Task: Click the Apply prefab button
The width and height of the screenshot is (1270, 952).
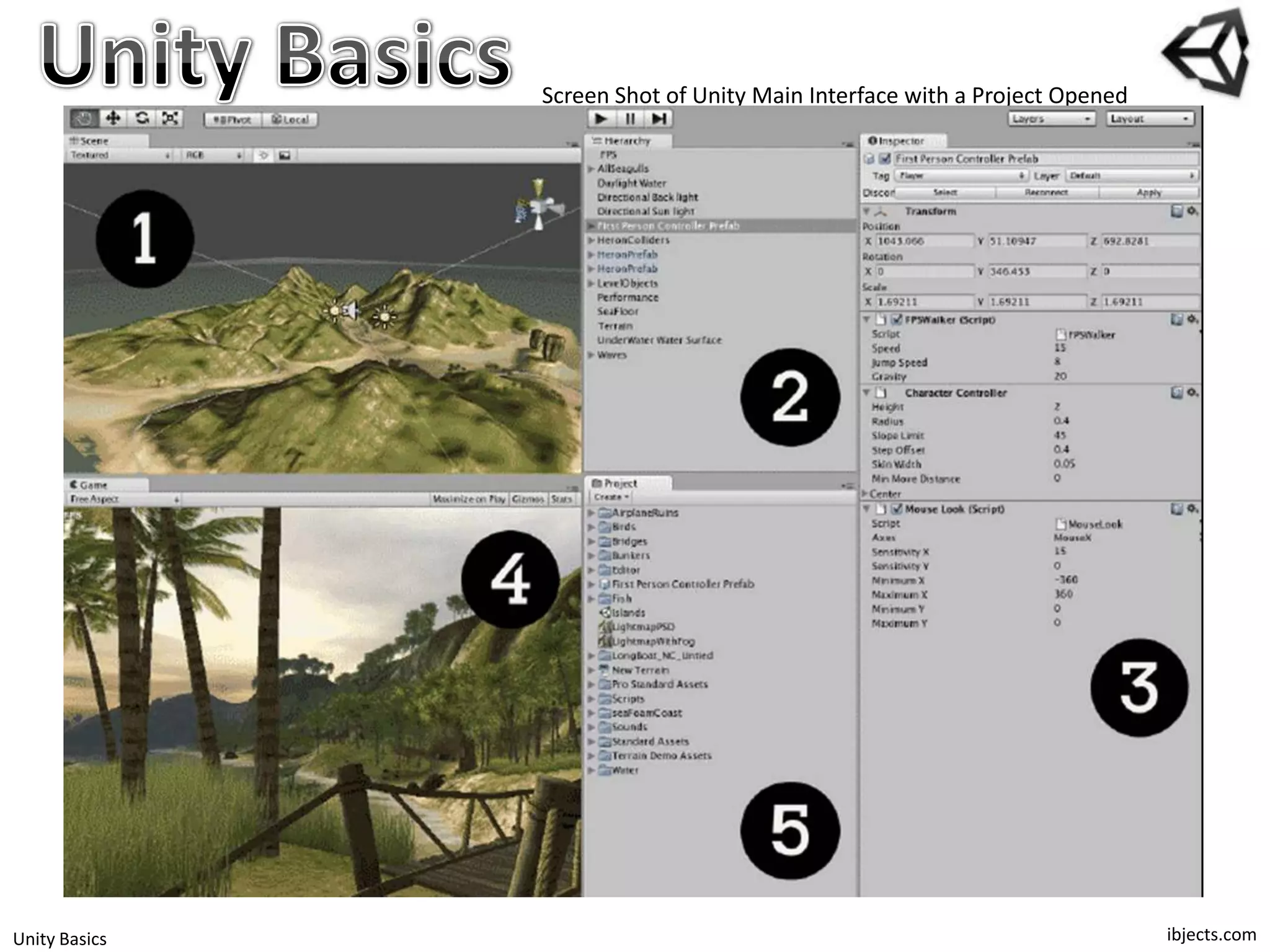Action: 1148,193
